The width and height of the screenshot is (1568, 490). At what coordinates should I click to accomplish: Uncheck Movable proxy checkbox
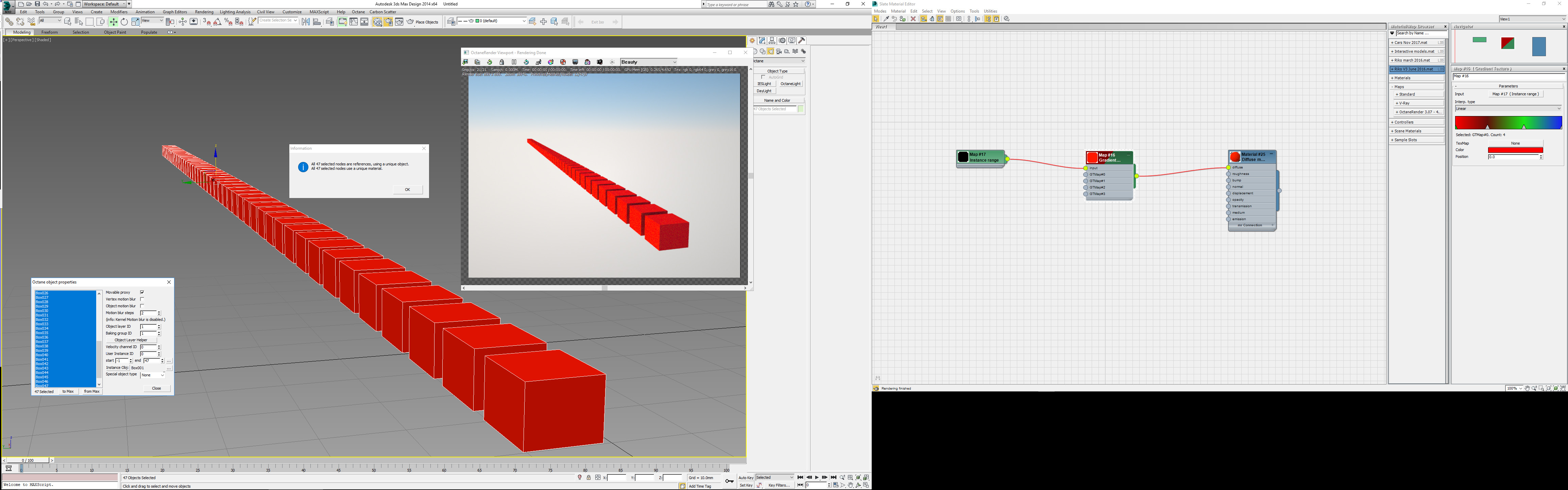[142, 293]
